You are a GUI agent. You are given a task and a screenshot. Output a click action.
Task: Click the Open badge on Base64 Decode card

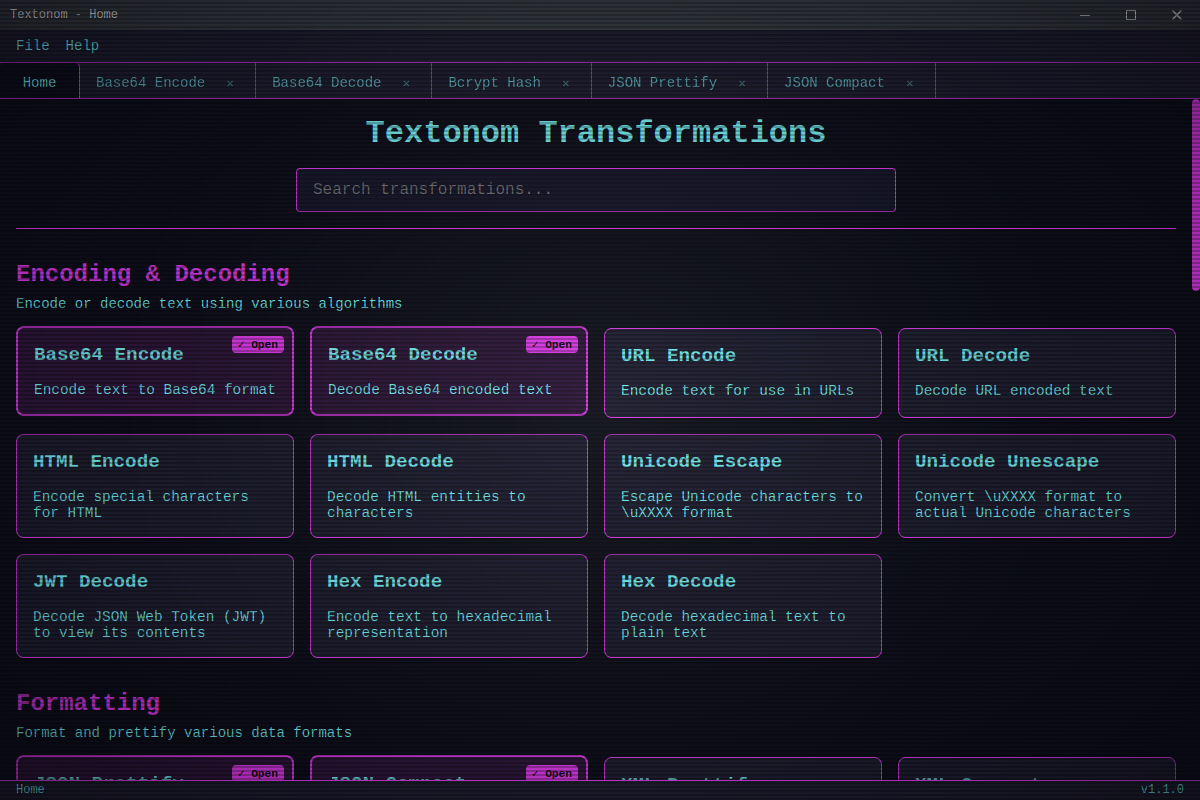(x=552, y=345)
